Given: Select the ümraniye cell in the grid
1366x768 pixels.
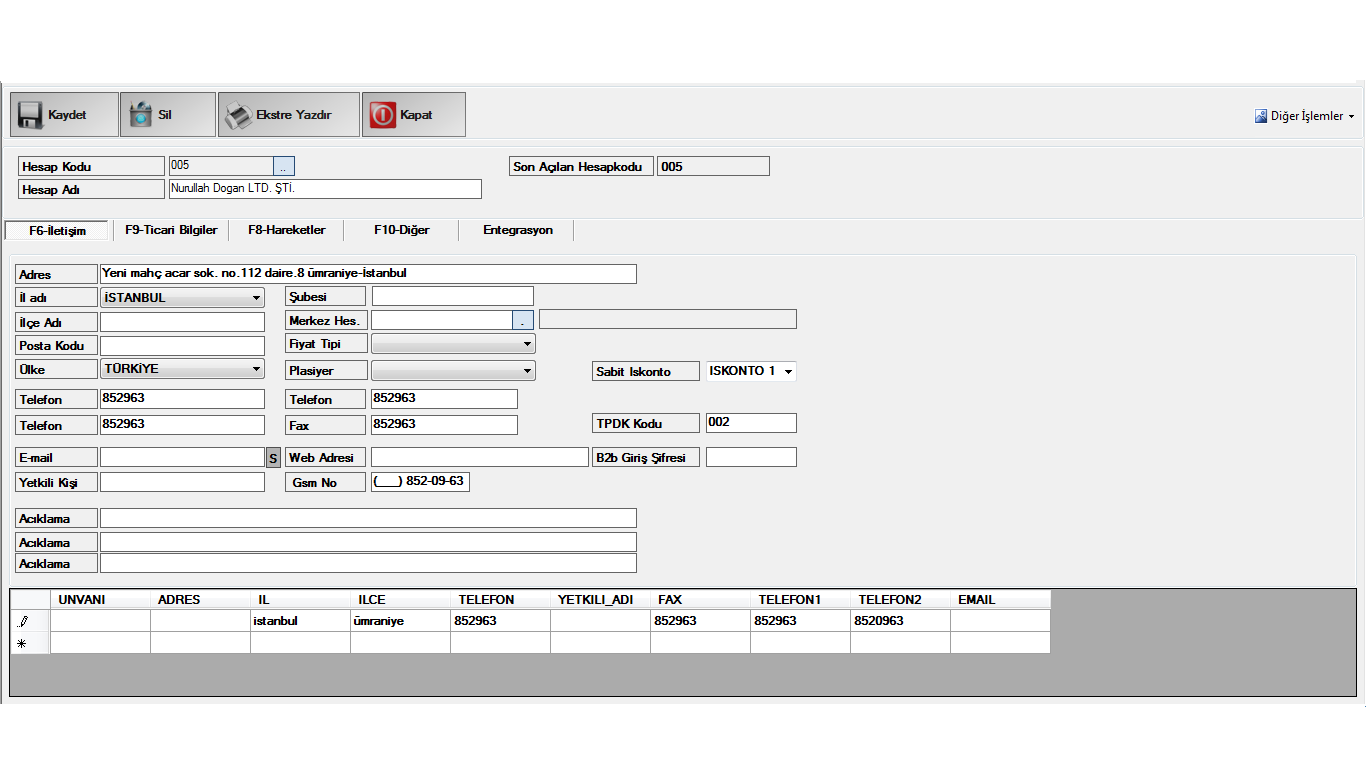Looking at the screenshot, I should click(x=400, y=621).
